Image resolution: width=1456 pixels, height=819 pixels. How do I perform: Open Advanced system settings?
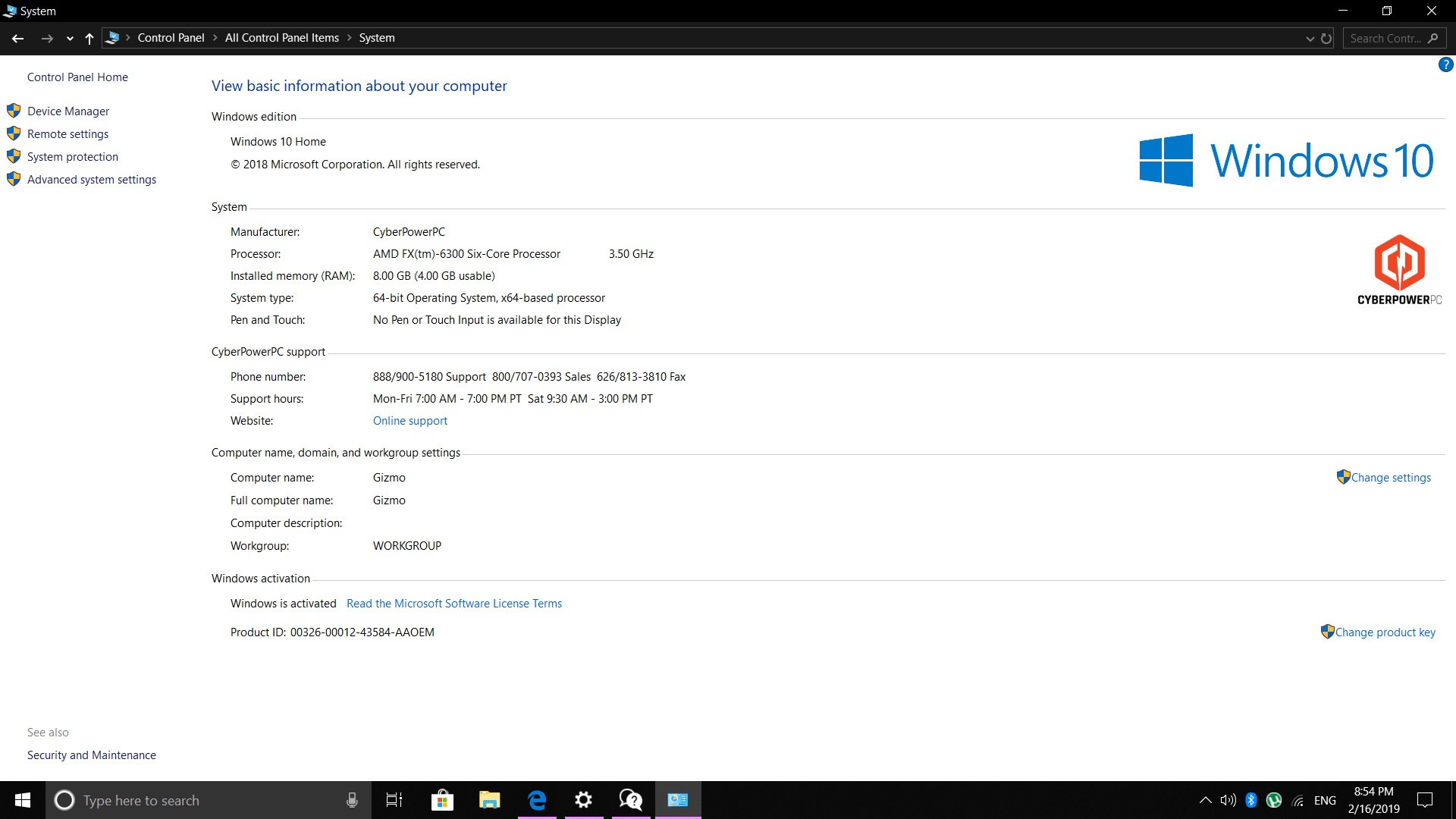pos(92,180)
